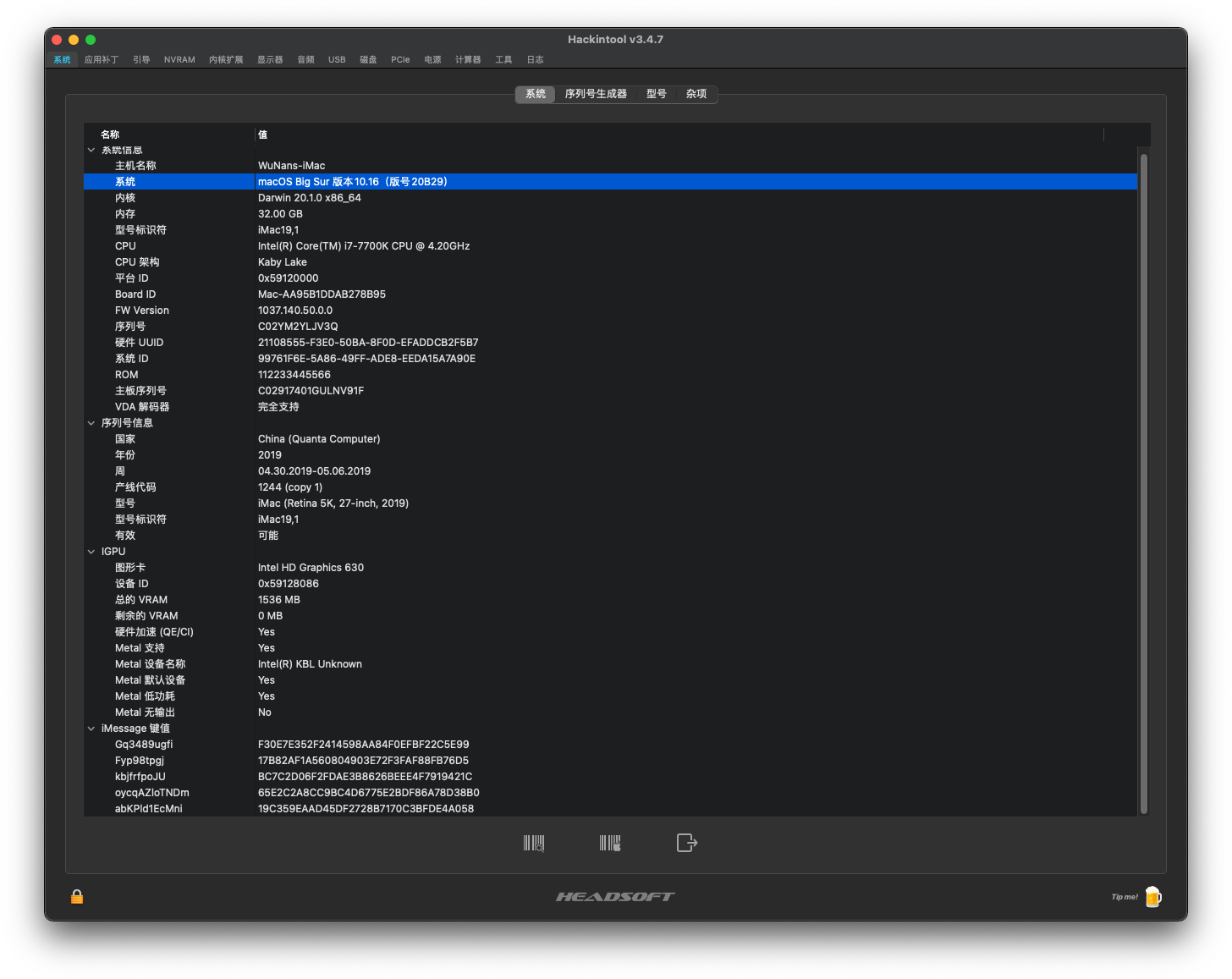Select the CPU 架构 row
Viewport: 1232px width, 979px height.
610,262
